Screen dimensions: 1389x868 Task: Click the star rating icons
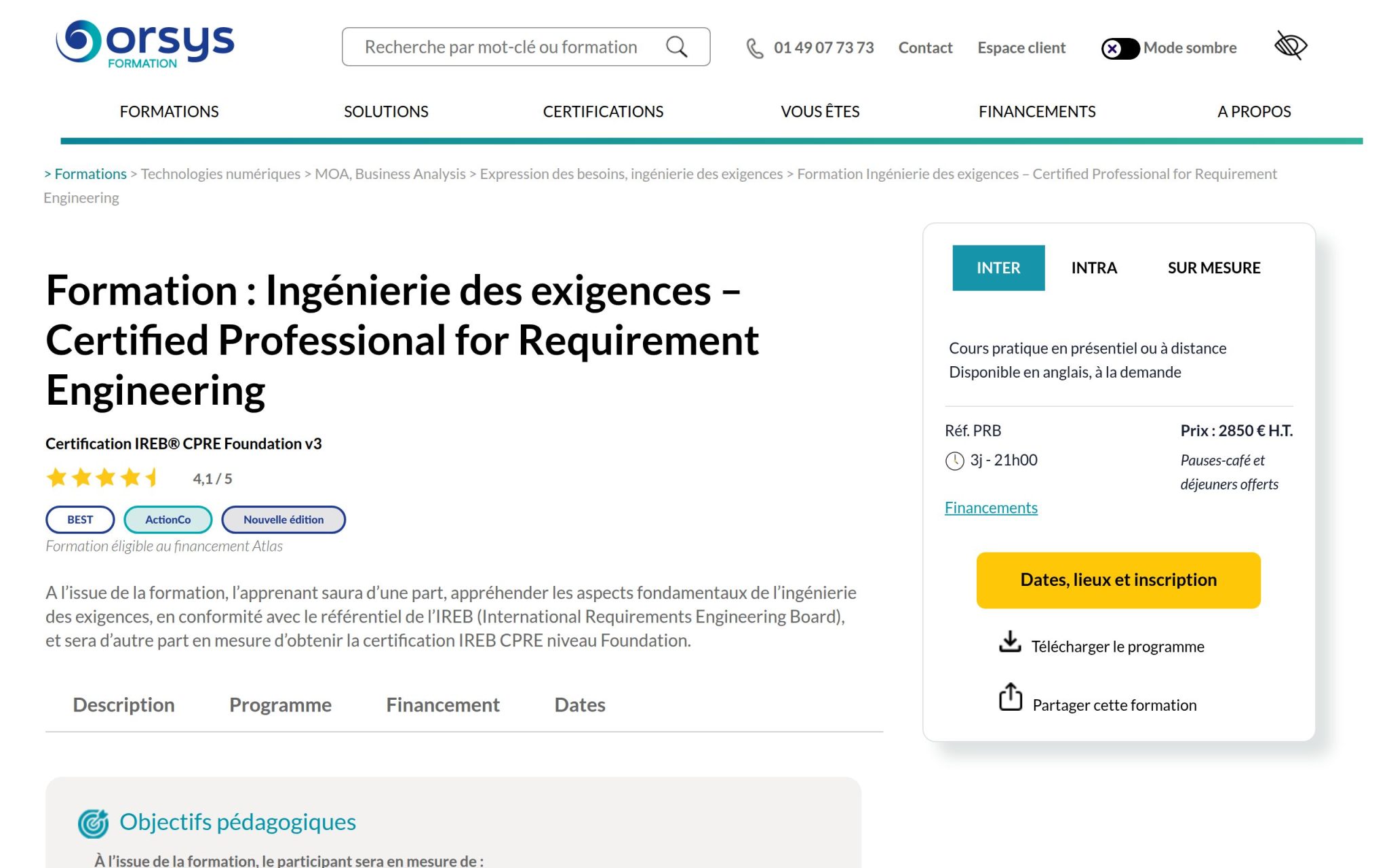102,478
